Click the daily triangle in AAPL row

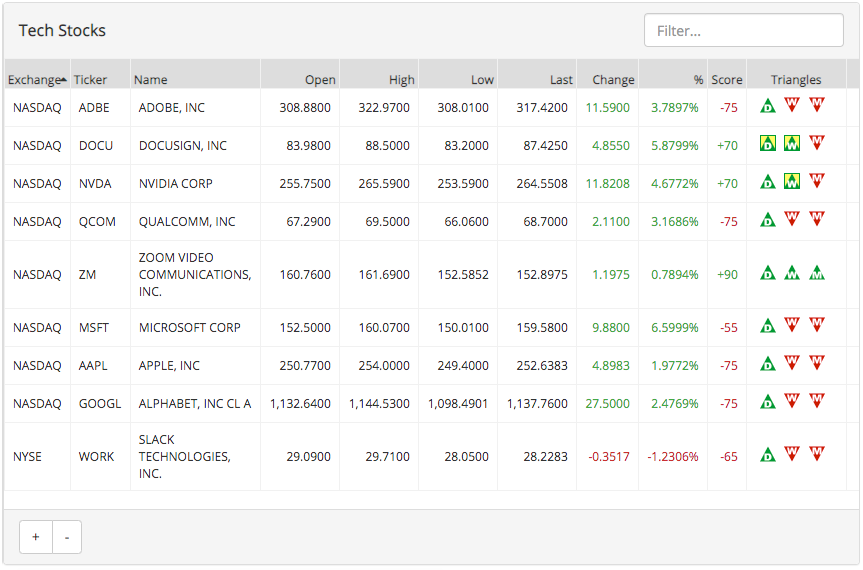tap(767, 364)
